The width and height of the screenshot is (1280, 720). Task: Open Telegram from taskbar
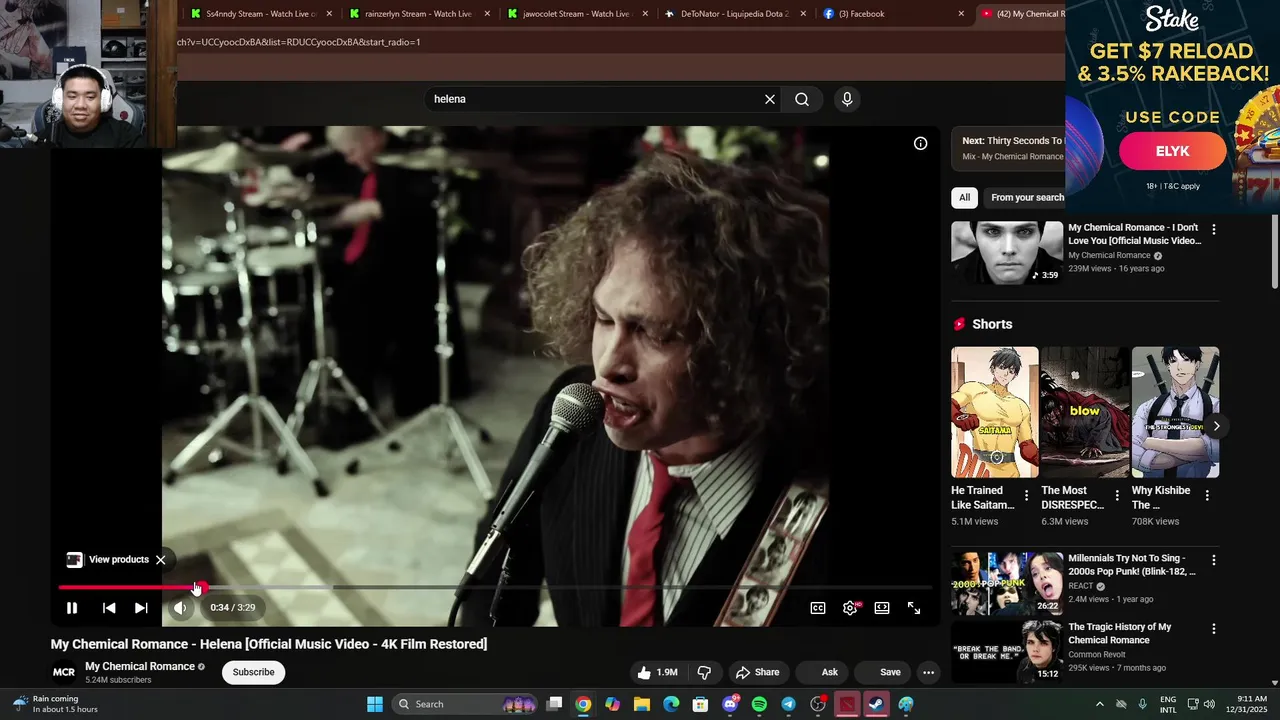click(788, 704)
